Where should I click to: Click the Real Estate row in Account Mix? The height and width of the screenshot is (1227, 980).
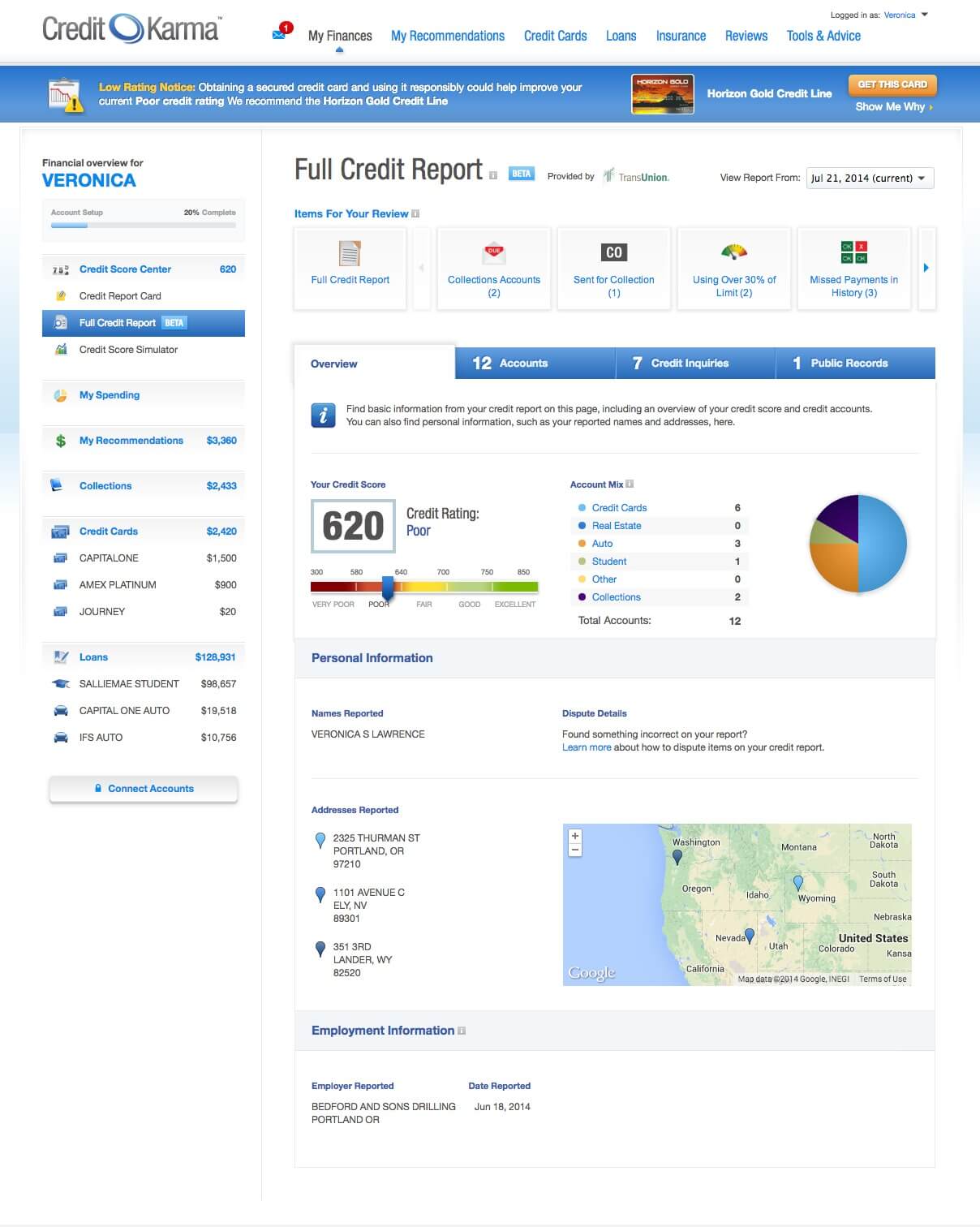pyautogui.click(x=659, y=526)
